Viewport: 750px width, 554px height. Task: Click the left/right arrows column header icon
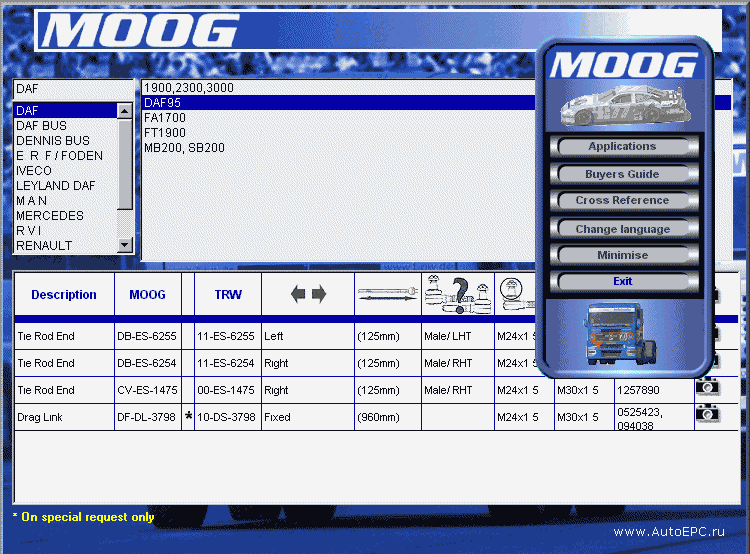[309, 294]
